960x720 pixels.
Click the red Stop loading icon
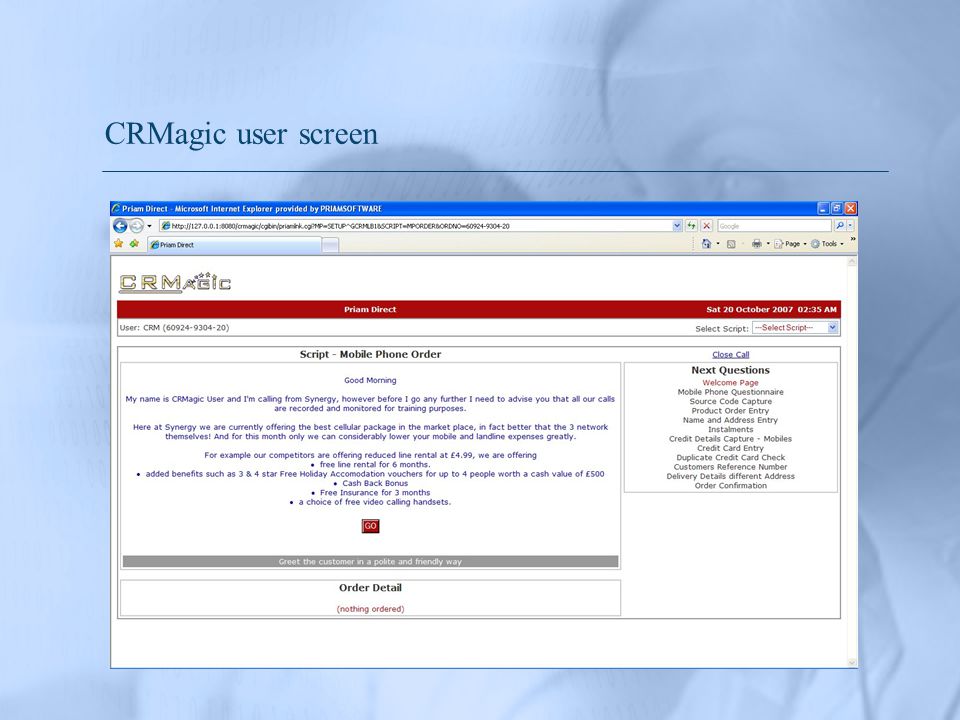click(707, 226)
